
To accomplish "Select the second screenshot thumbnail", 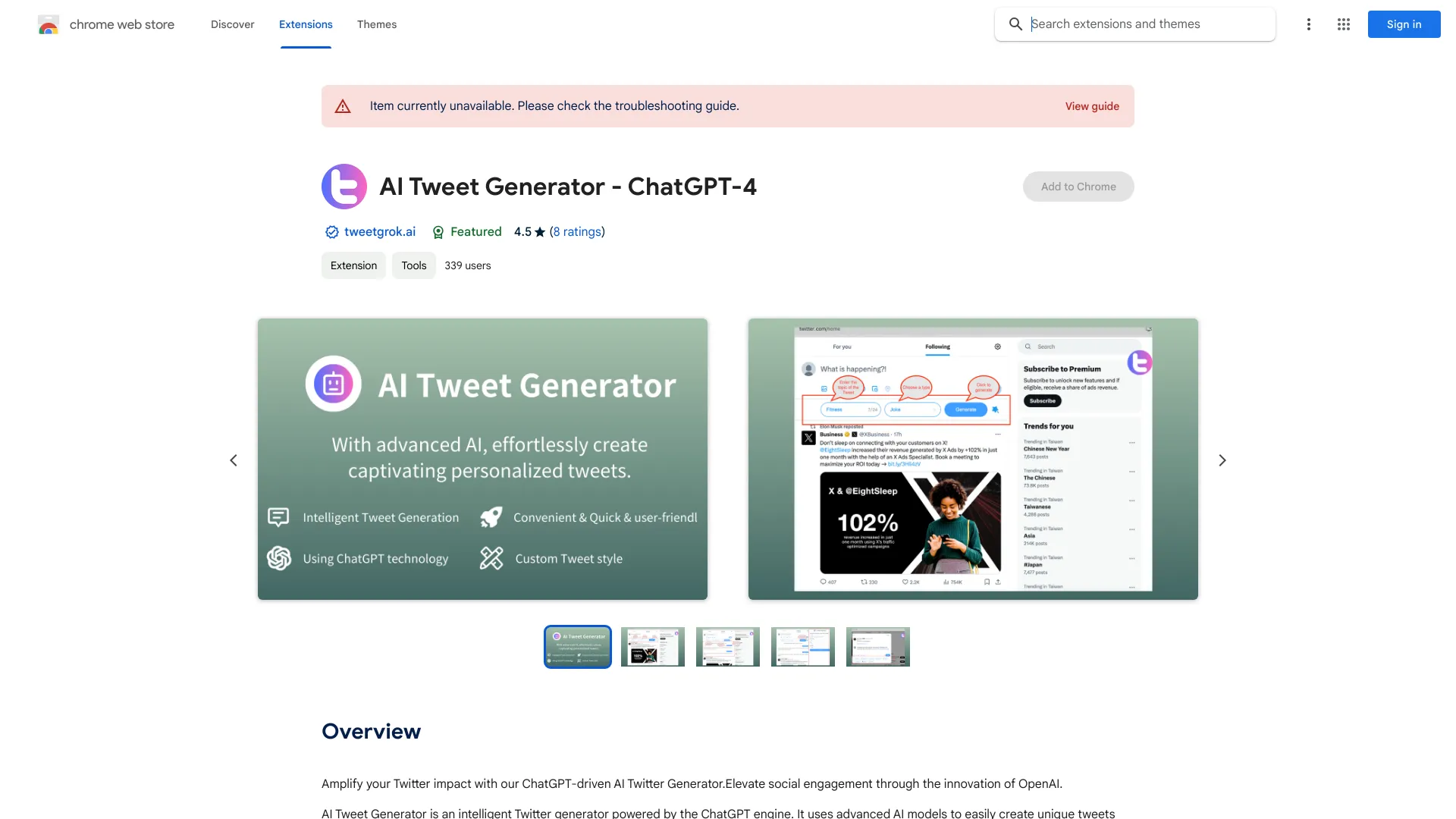I will click(652, 646).
